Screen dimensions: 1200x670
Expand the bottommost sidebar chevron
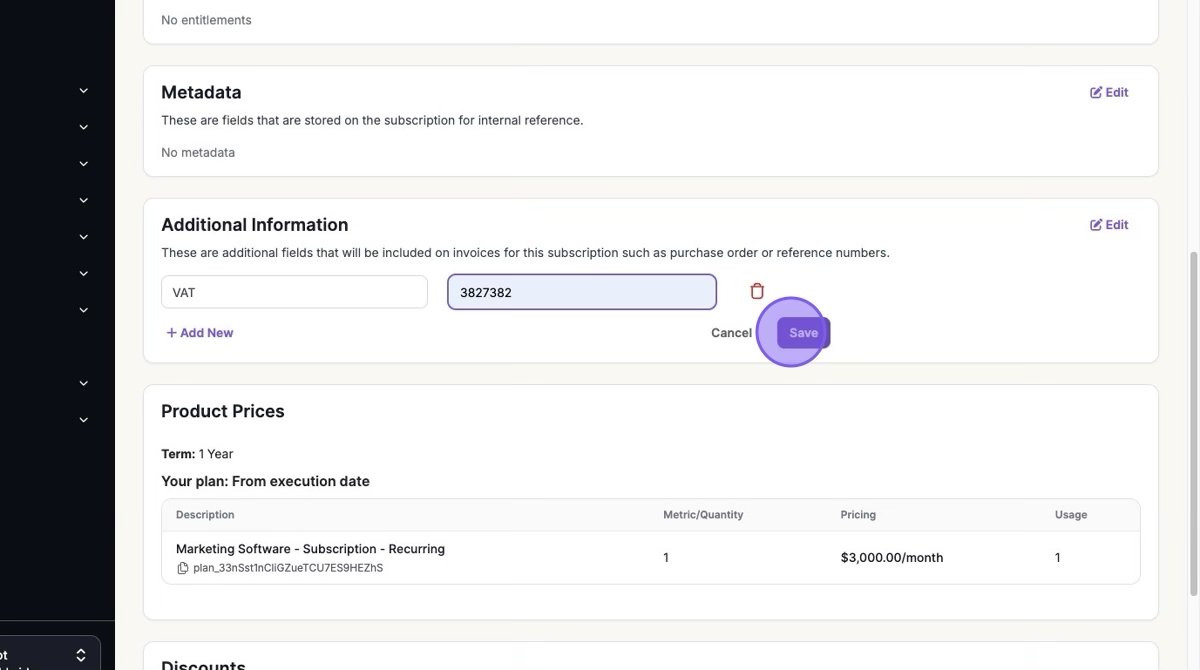[84, 420]
